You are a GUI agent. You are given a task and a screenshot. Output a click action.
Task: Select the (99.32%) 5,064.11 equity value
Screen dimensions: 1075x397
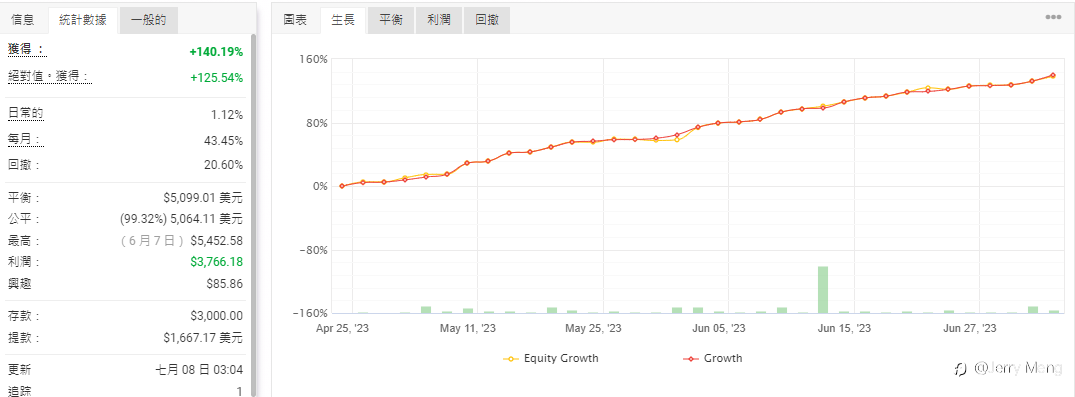(x=181, y=219)
